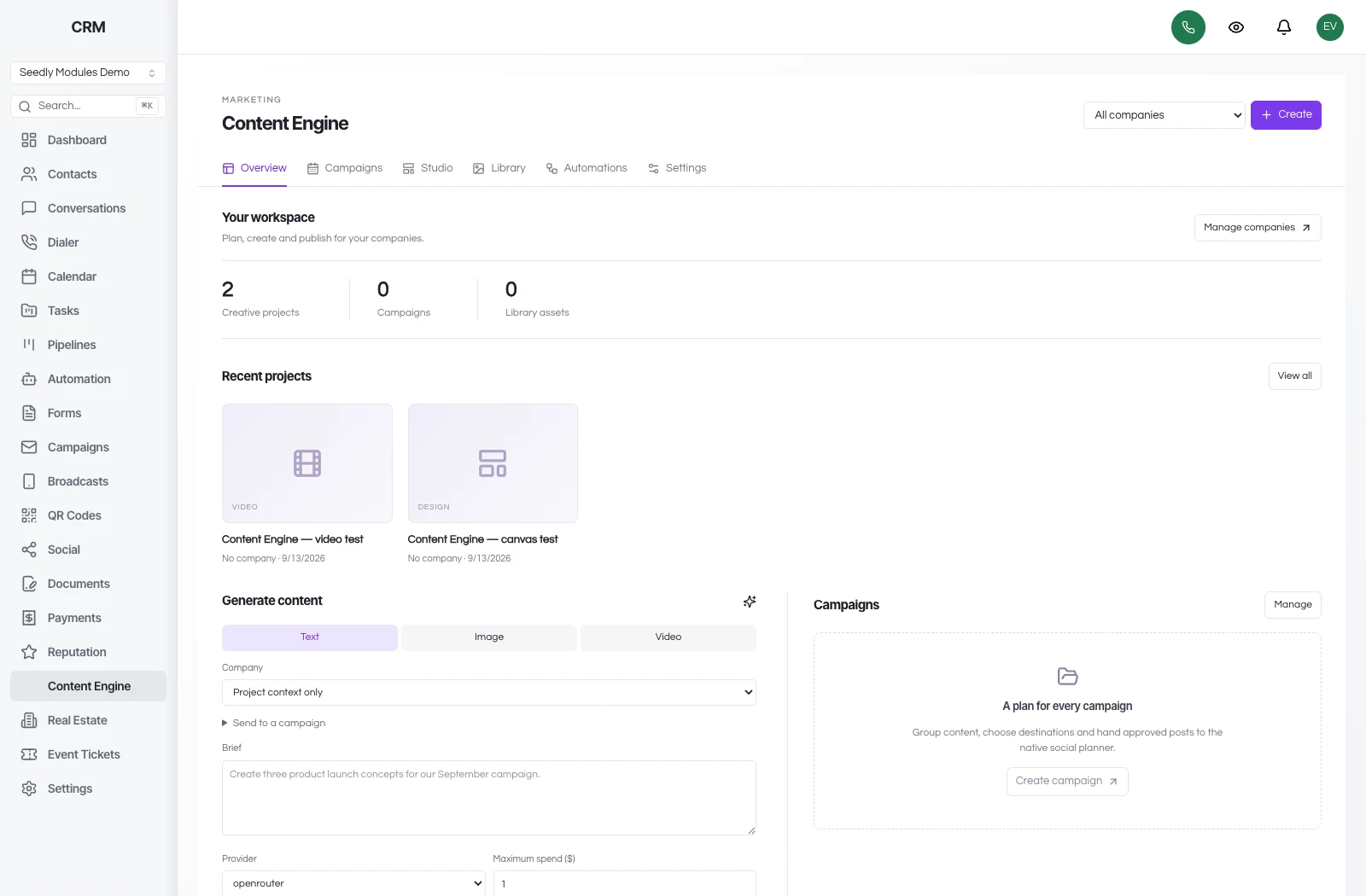The width and height of the screenshot is (1366, 896).
Task: Open Tasks in sidebar
Action: (88, 311)
